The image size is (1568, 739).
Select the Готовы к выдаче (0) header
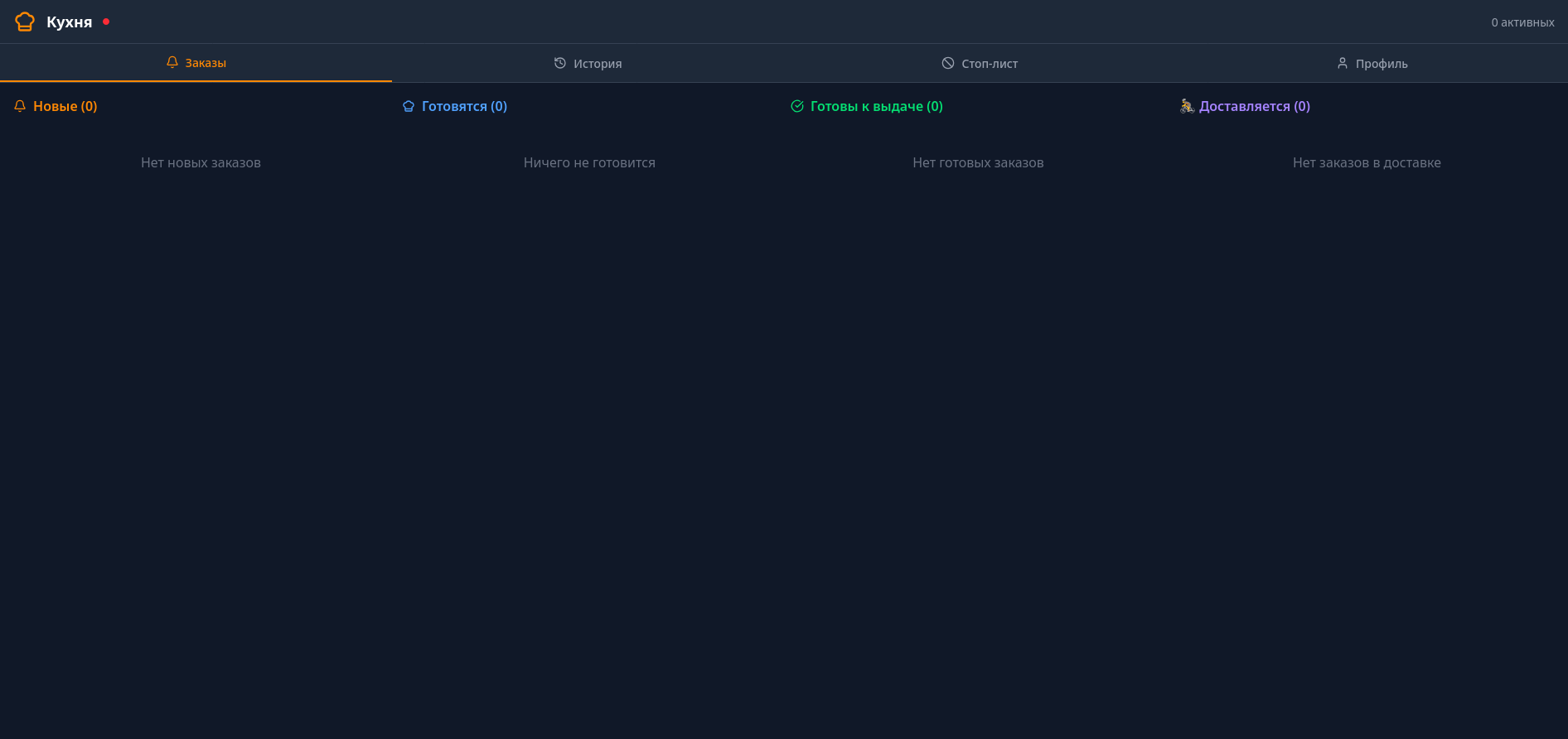pyautogui.click(x=867, y=106)
